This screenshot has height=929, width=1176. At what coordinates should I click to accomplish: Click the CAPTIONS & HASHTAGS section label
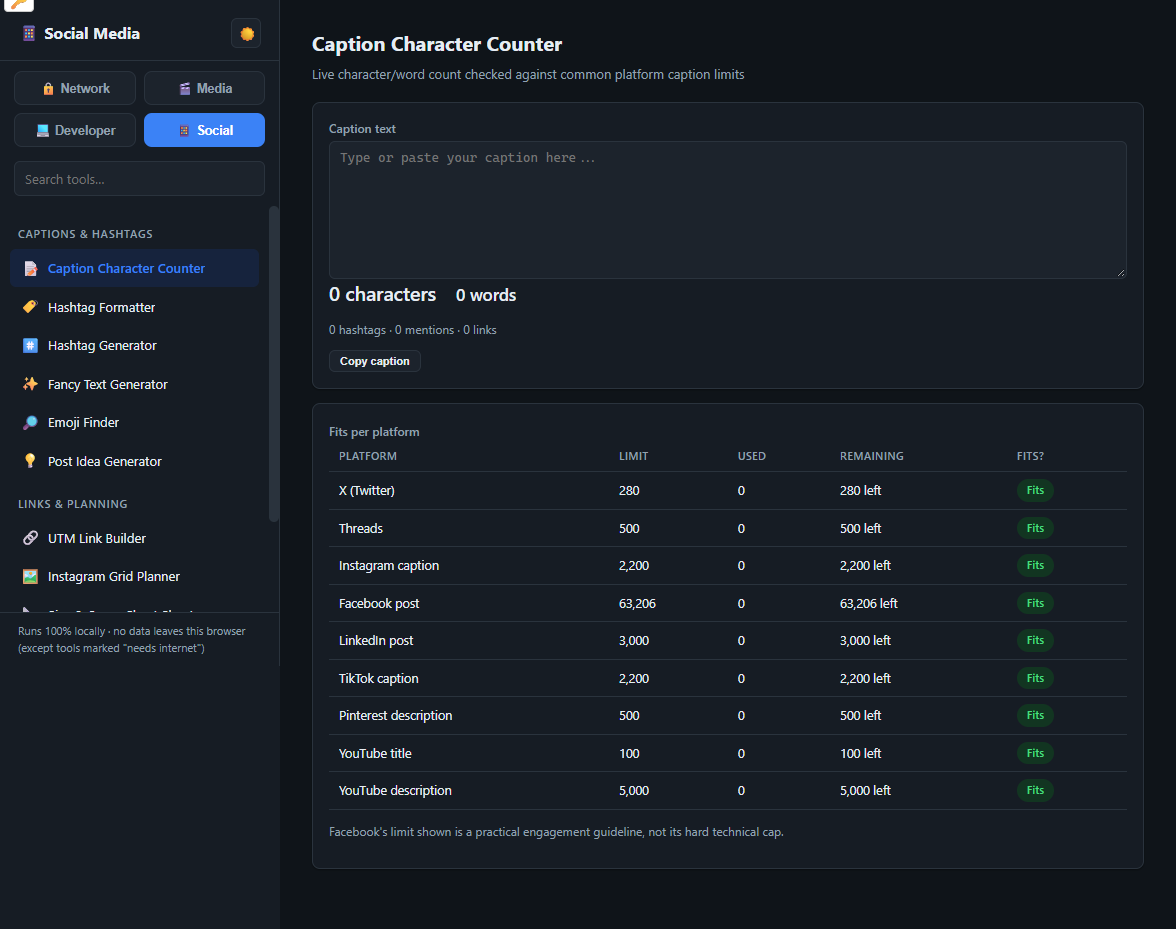(x=86, y=234)
